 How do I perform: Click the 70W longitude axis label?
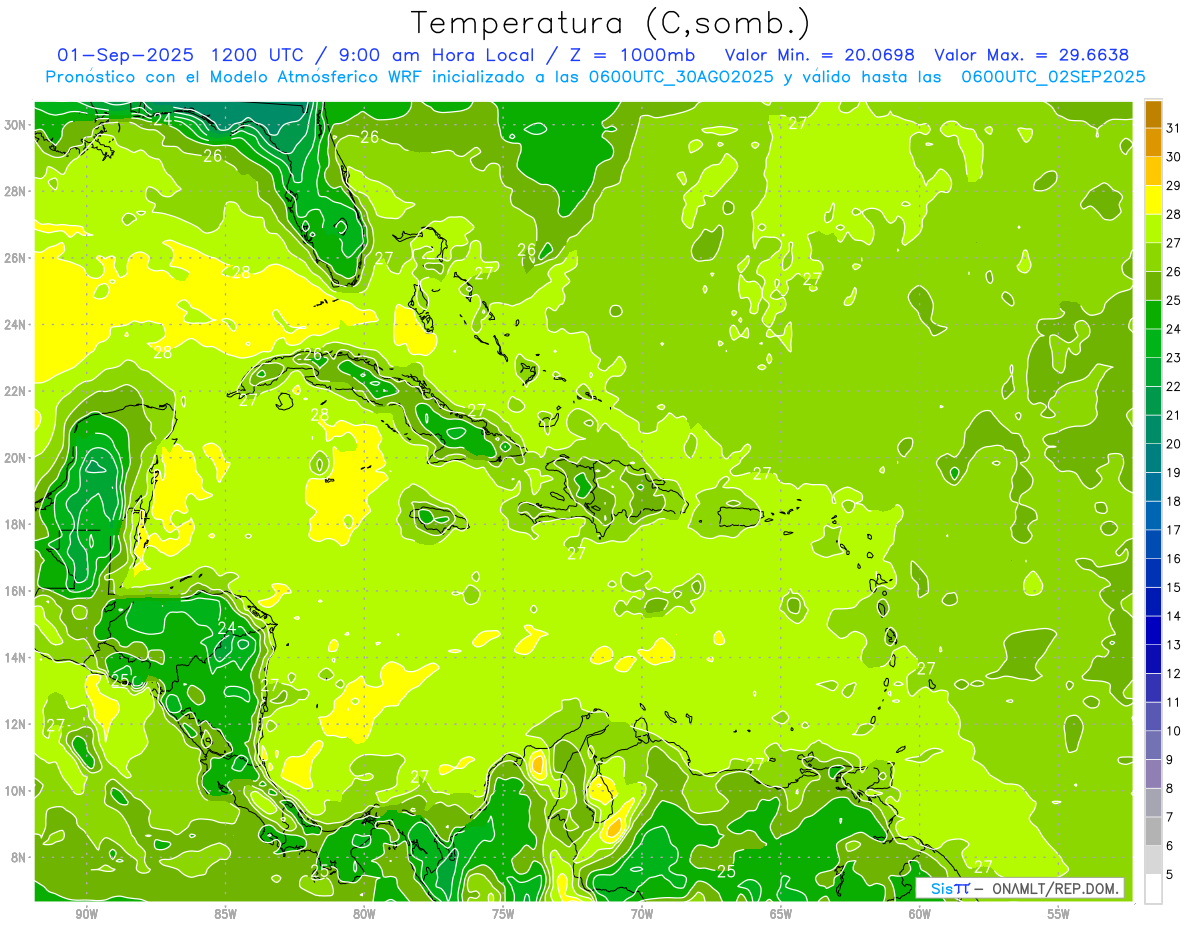click(x=642, y=914)
